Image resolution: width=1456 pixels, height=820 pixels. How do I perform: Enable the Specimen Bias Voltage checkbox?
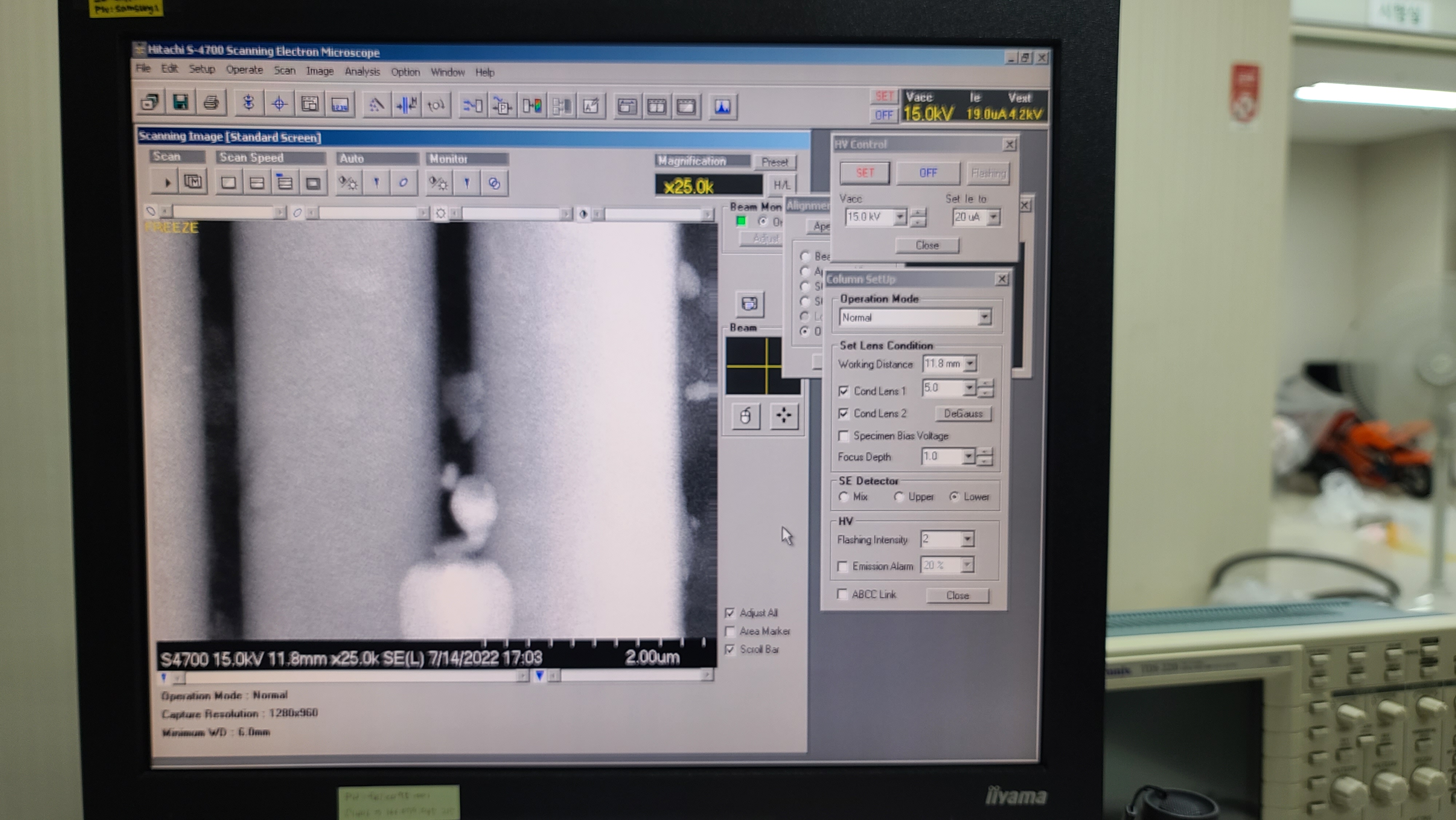coord(843,435)
